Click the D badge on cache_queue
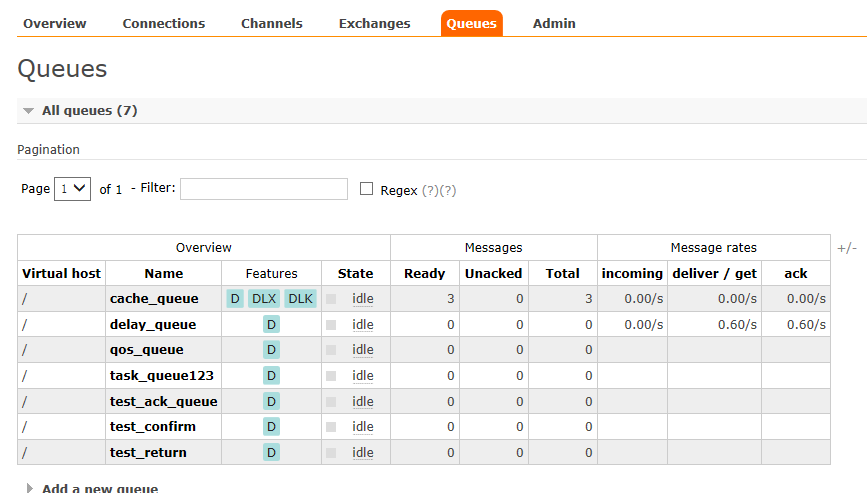Screen dimensions: 867x493 click(235, 299)
